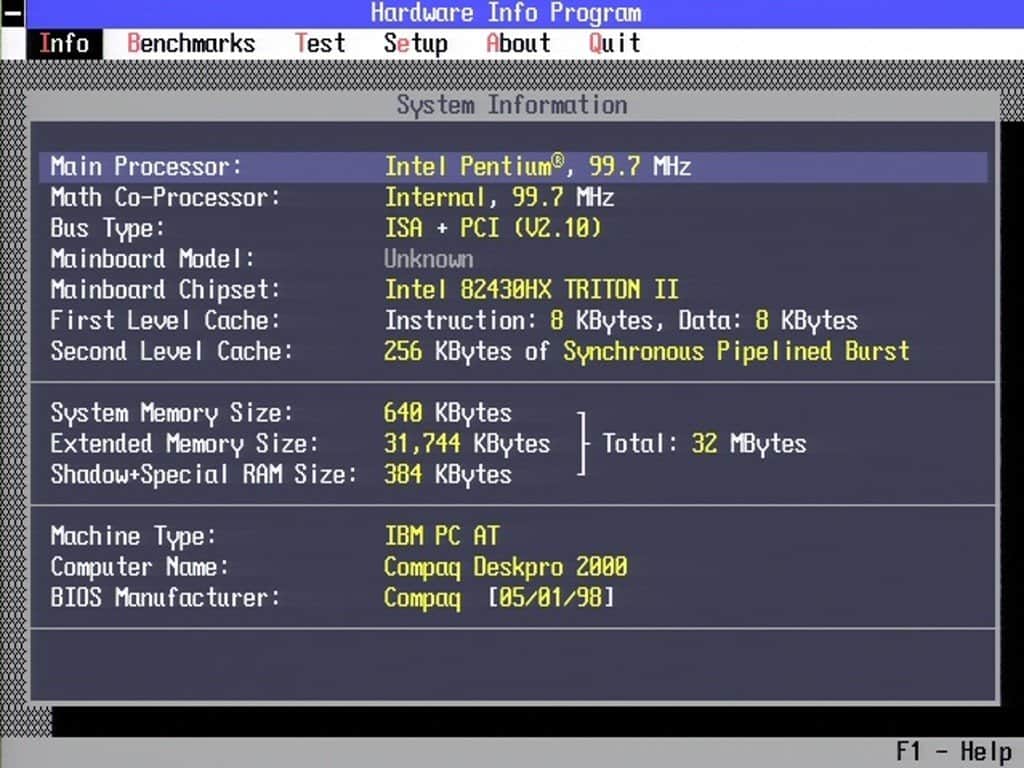Click the BIOS Manufacturer label
The width and height of the screenshot is (1024, 768).
pos(165,598)
